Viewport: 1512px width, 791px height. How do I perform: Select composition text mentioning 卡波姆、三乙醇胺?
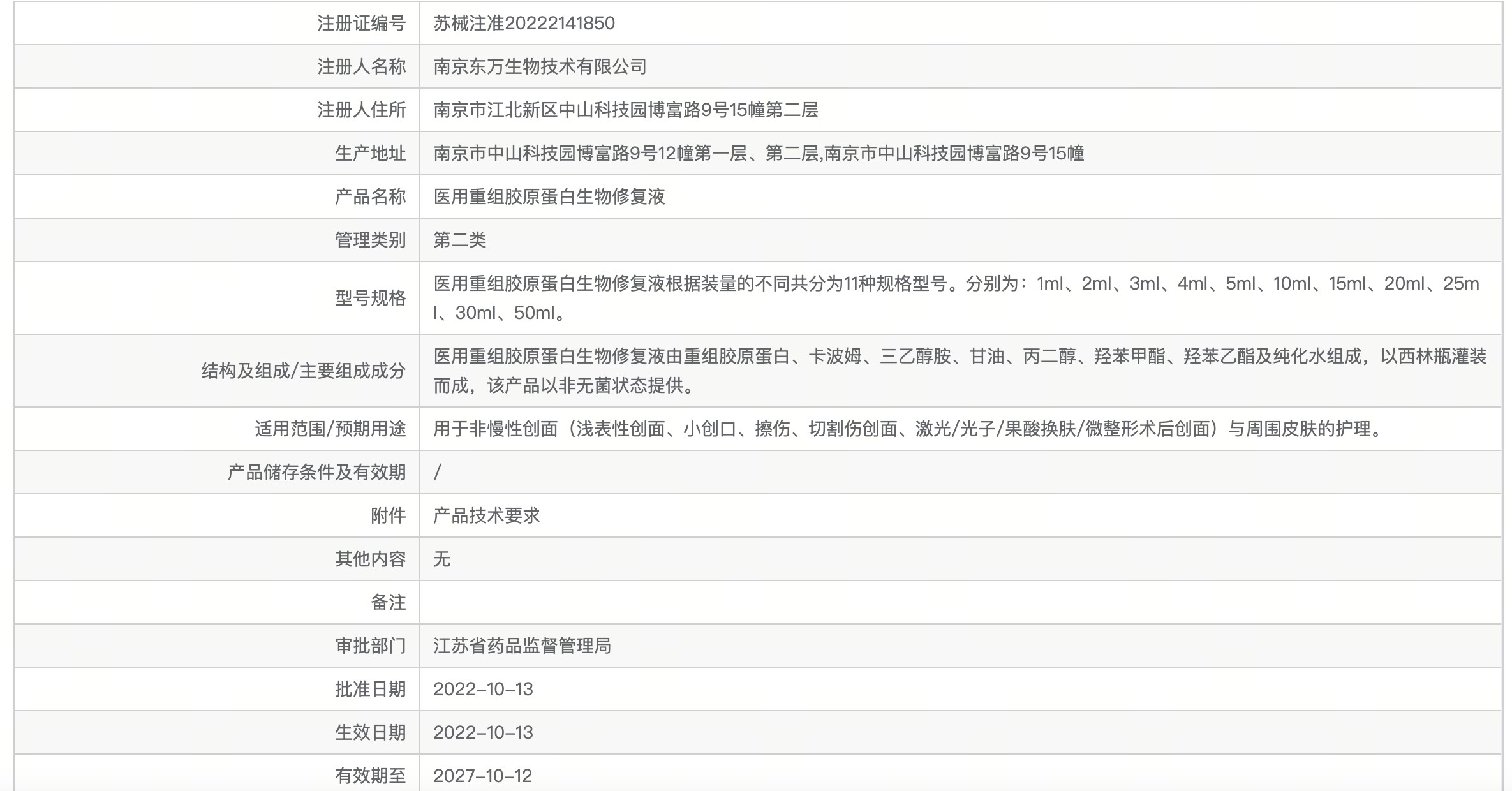click(960, 371)
